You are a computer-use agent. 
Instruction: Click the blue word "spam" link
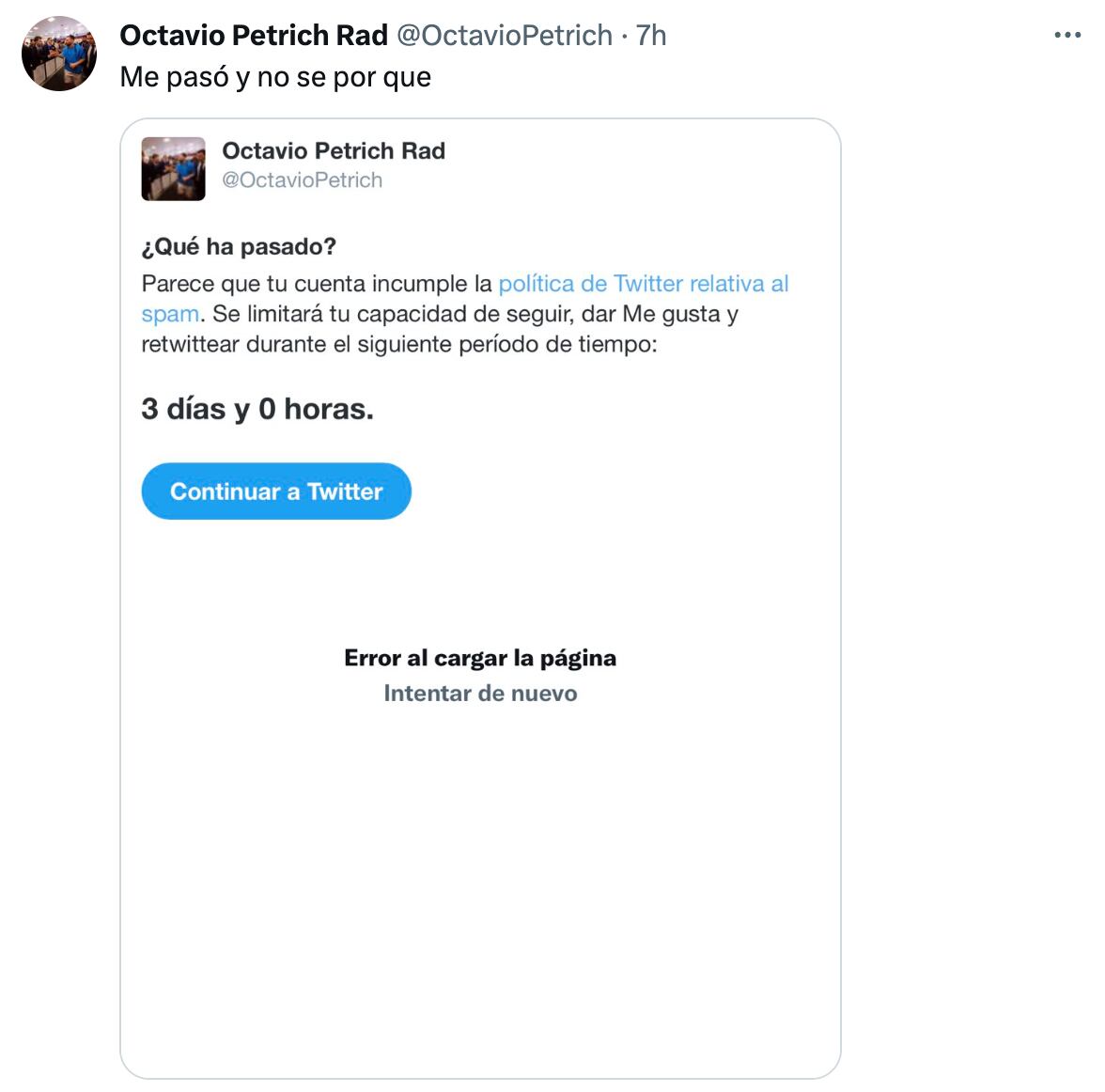point(170,314)
